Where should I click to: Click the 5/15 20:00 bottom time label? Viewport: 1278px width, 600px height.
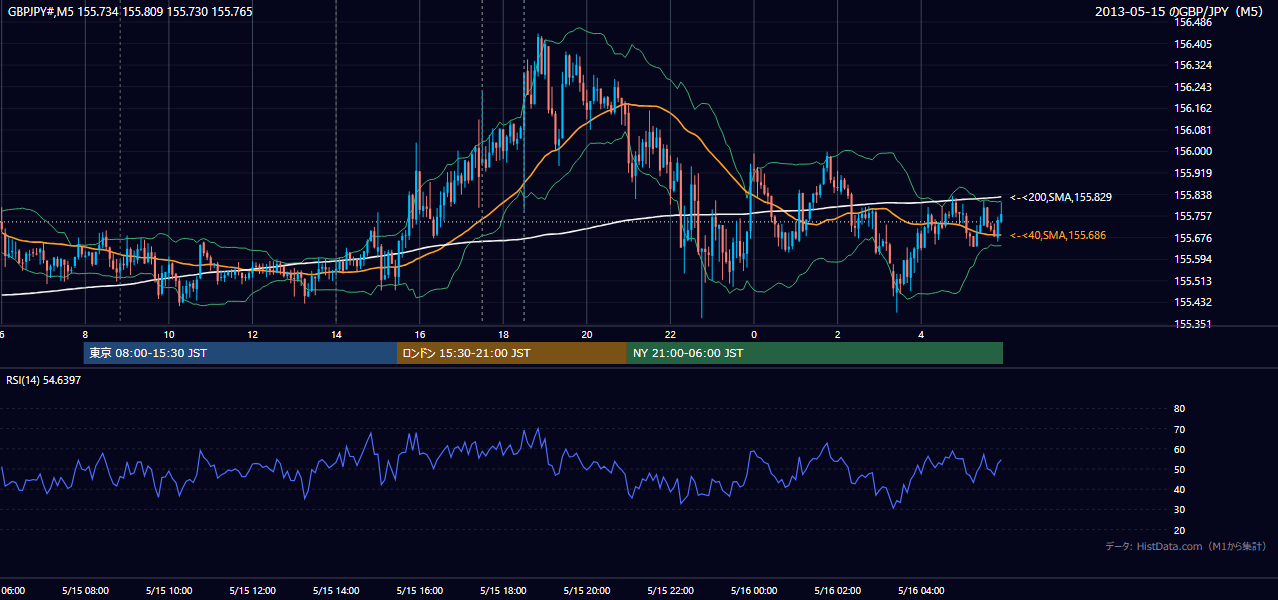(x=586, y=591)
